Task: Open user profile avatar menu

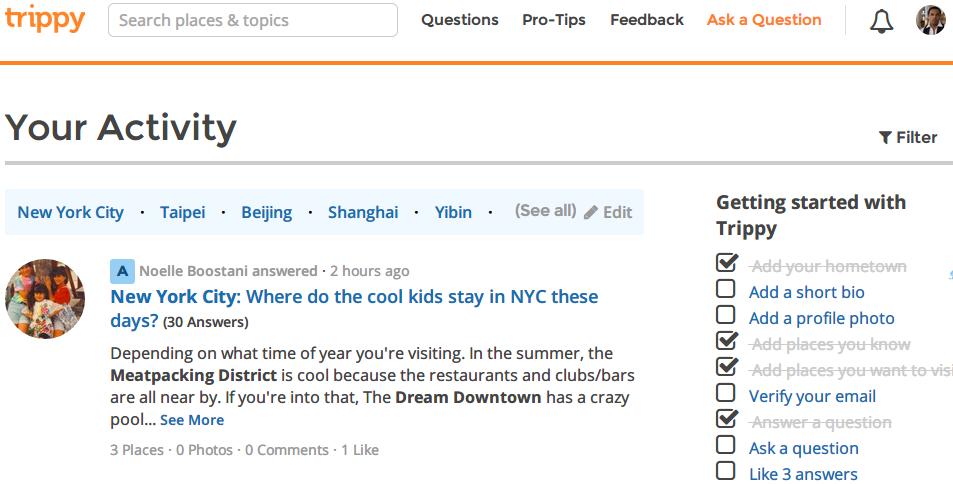Action: 930,20
